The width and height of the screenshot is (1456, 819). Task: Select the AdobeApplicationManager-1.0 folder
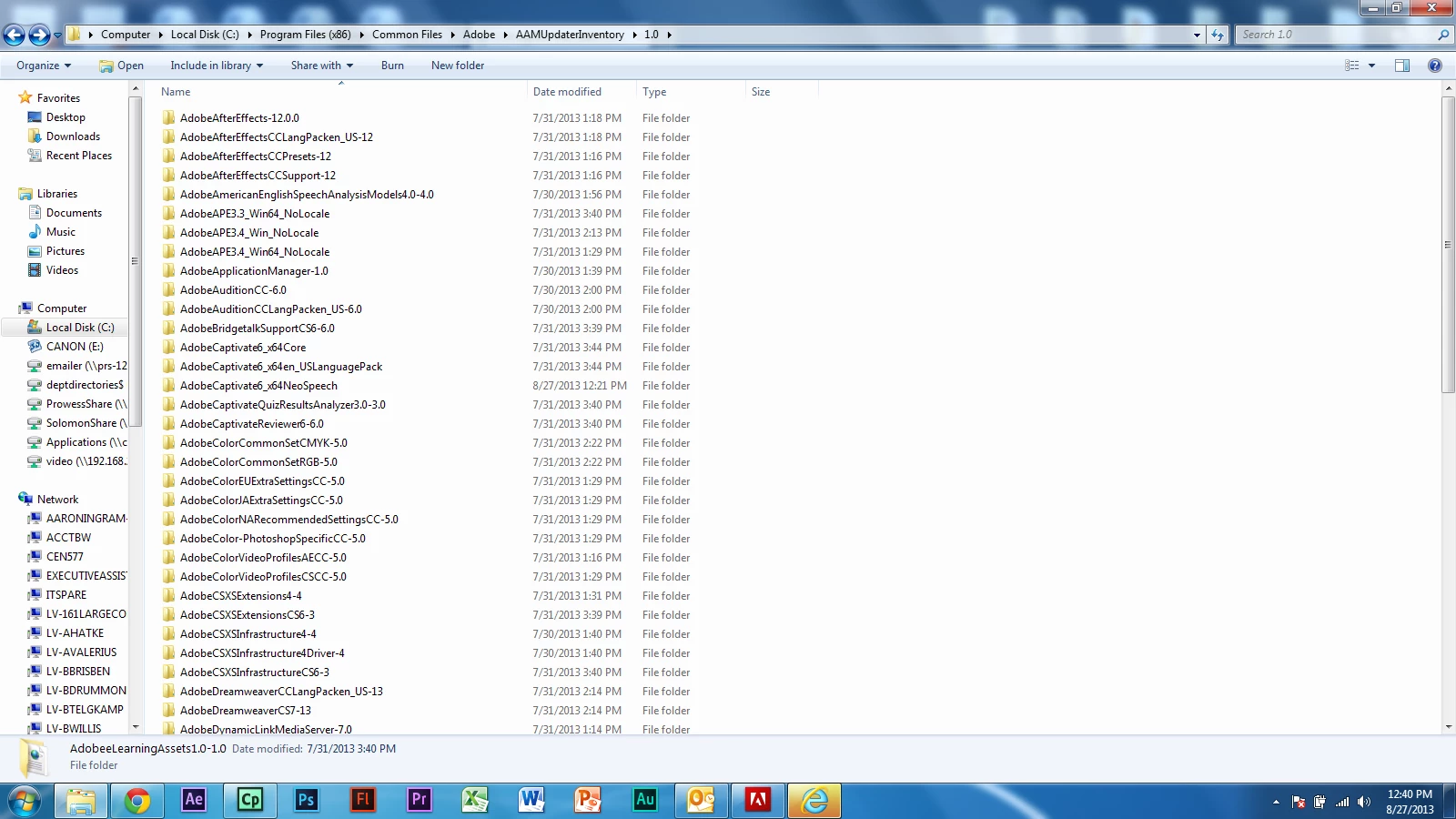(254, 271)
